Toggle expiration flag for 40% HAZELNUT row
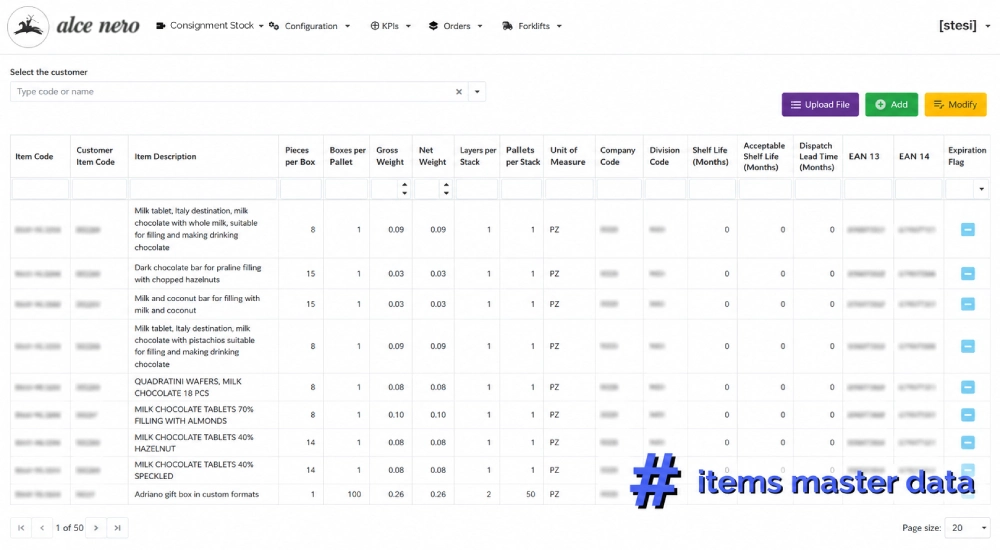 [x=967, y=442]
